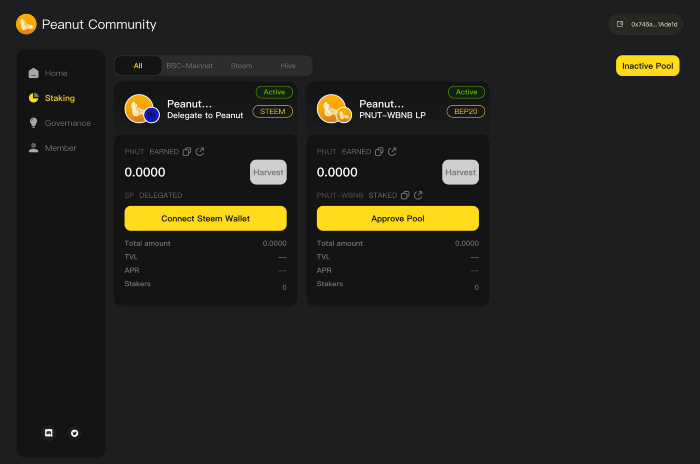Click the Member person icon
Screen dimensions: 700x464
click(33, 148)
